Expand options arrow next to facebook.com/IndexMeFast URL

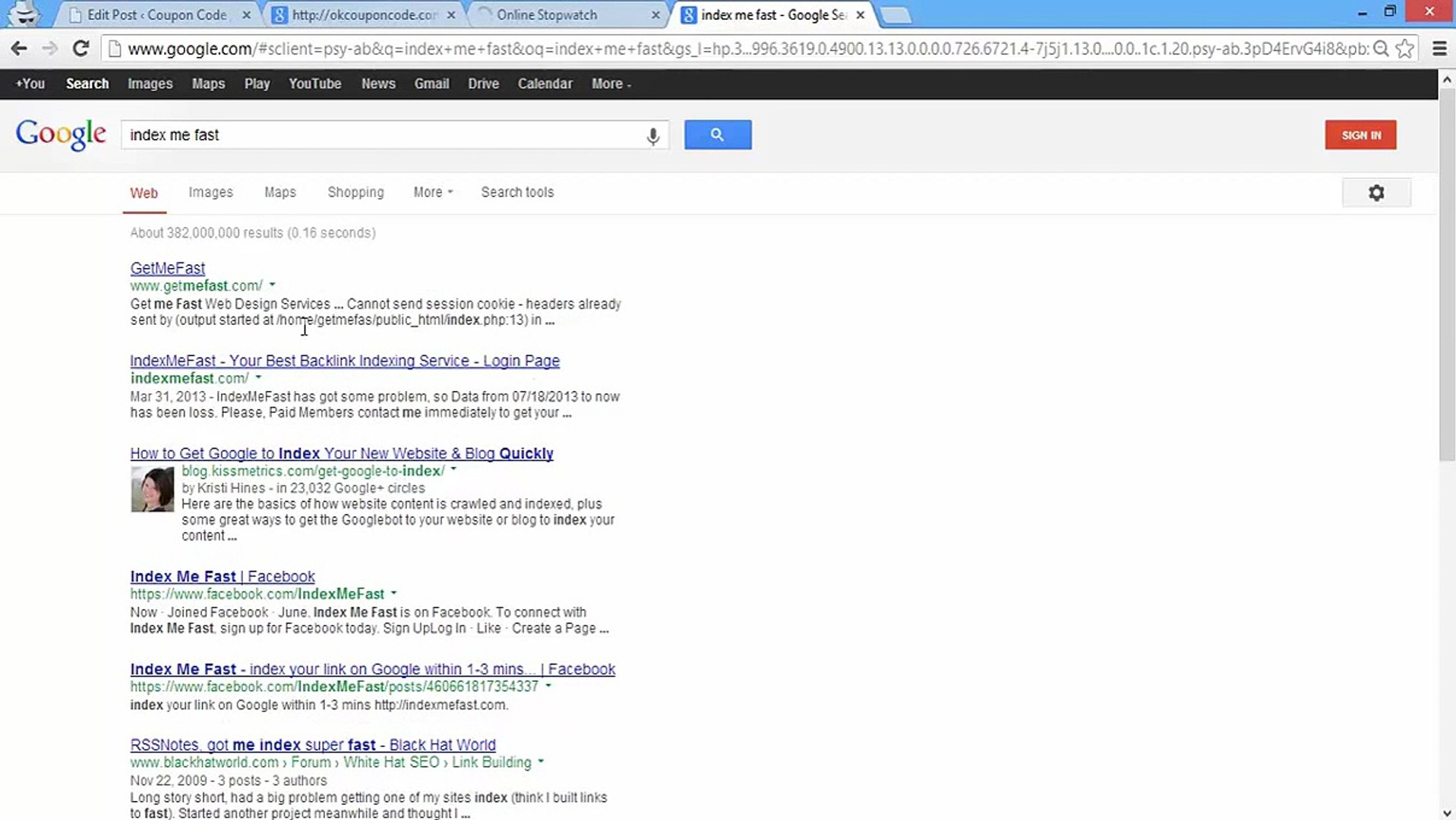(x=393, y=593)
